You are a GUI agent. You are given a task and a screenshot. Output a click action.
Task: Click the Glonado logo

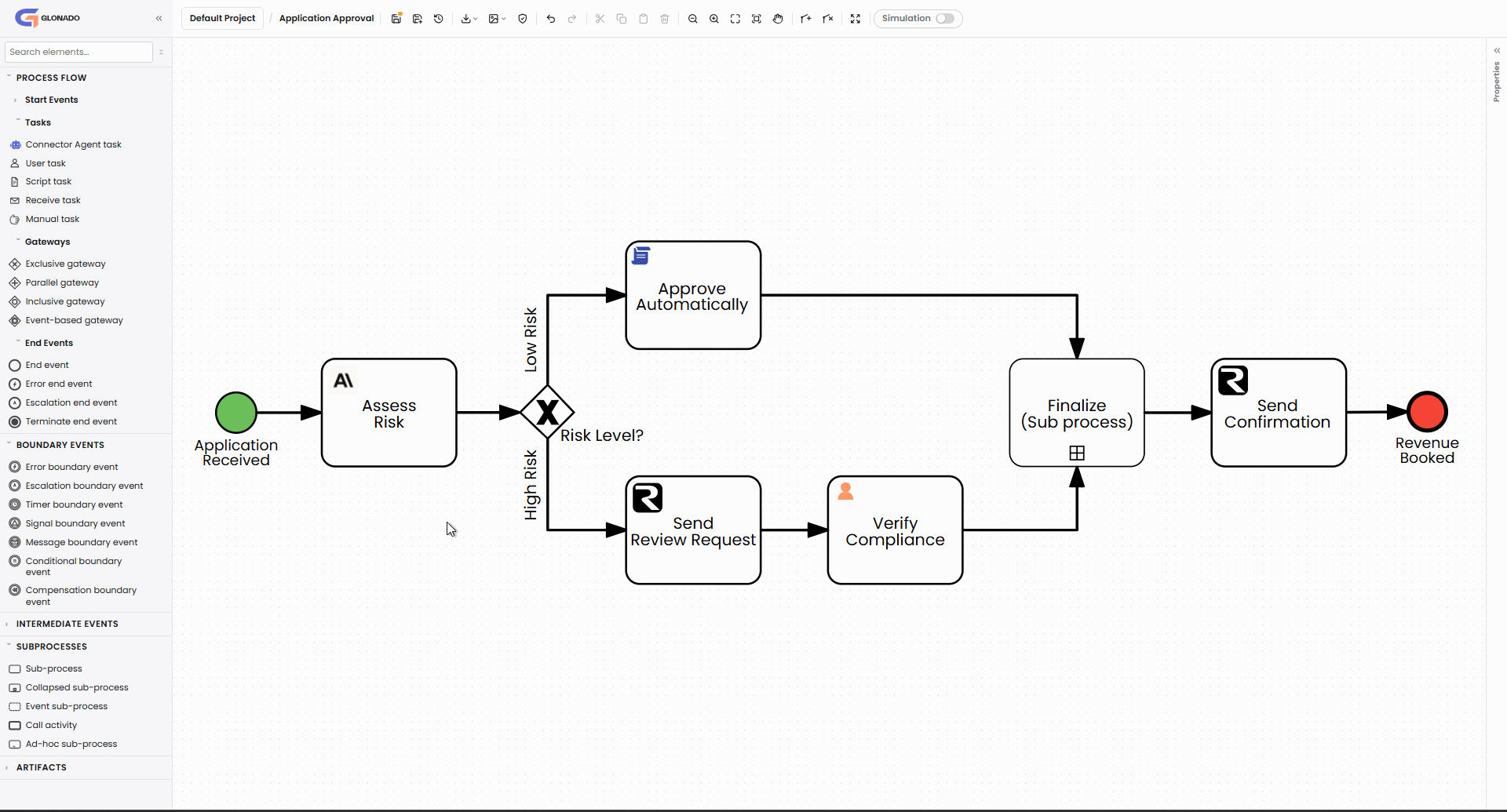click(x=48, y=17)
